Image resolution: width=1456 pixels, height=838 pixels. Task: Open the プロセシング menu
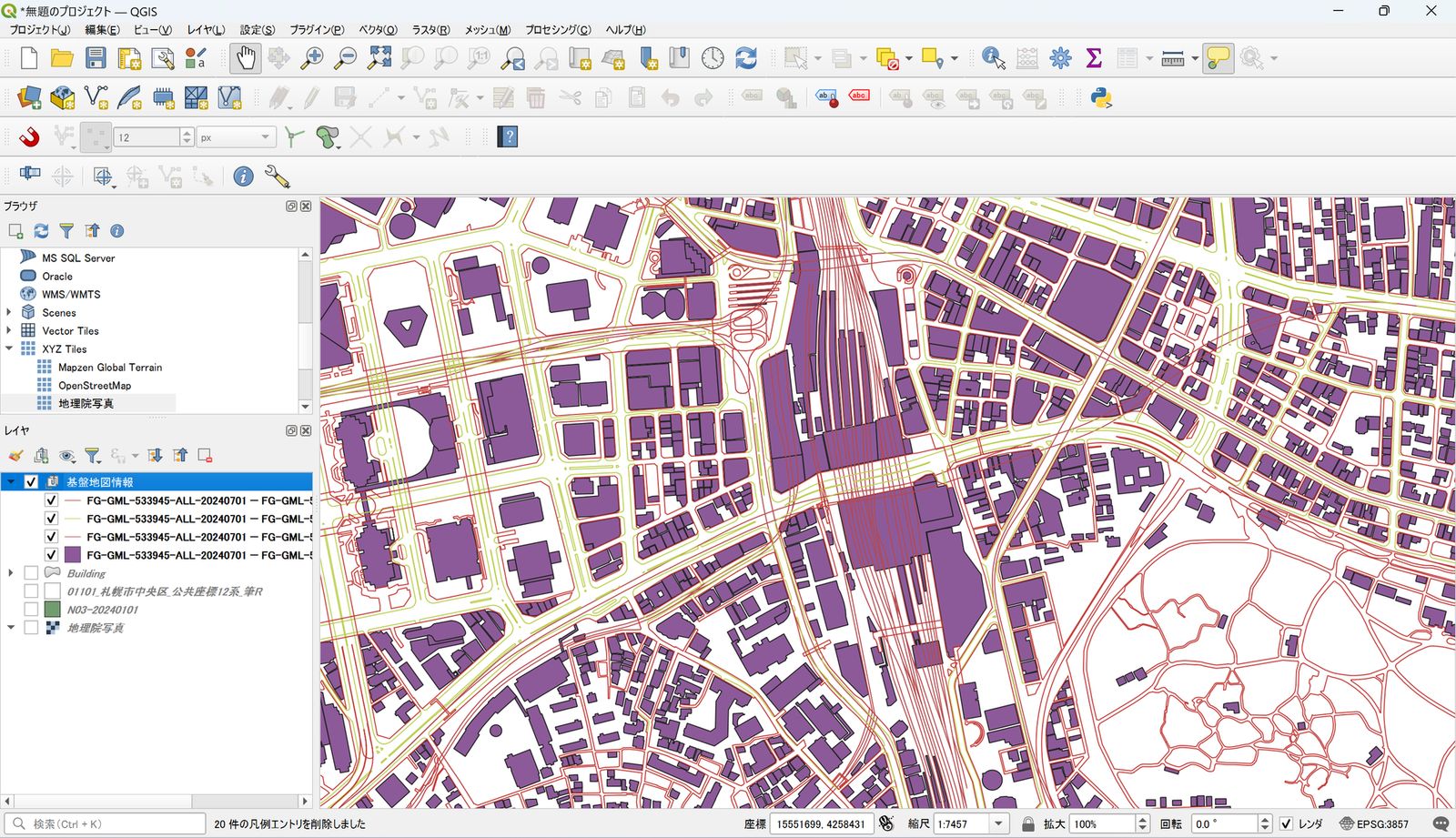pos(558,30)
